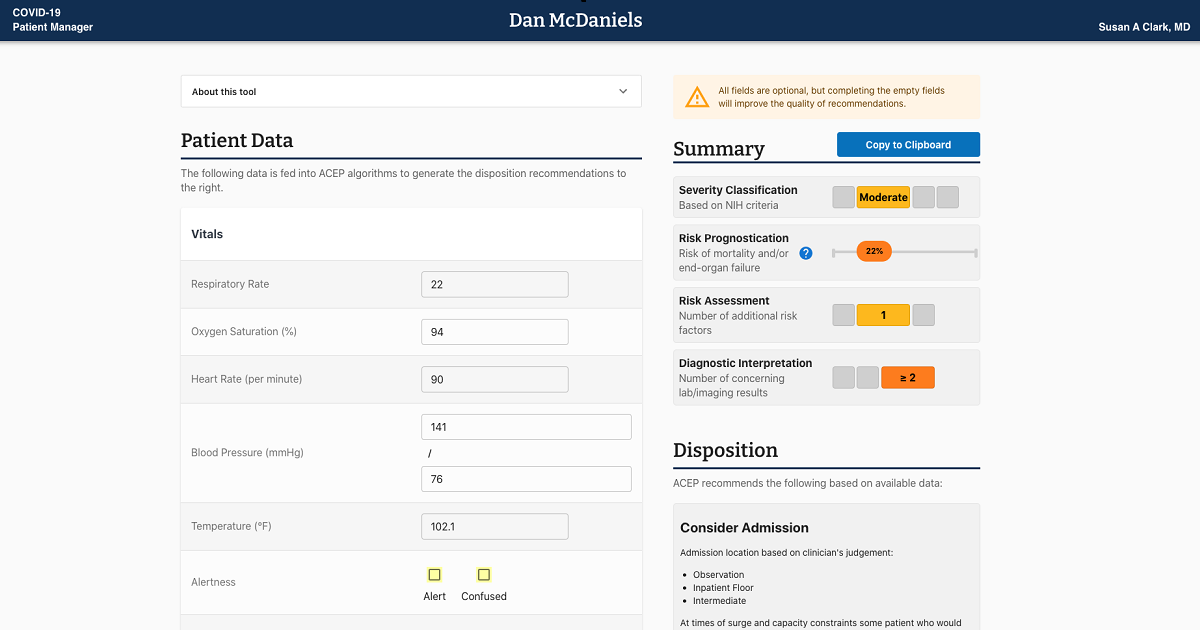
Task: Select the "≥ 2" Diagnostic Interpretation badge
Action: point(907,377)
